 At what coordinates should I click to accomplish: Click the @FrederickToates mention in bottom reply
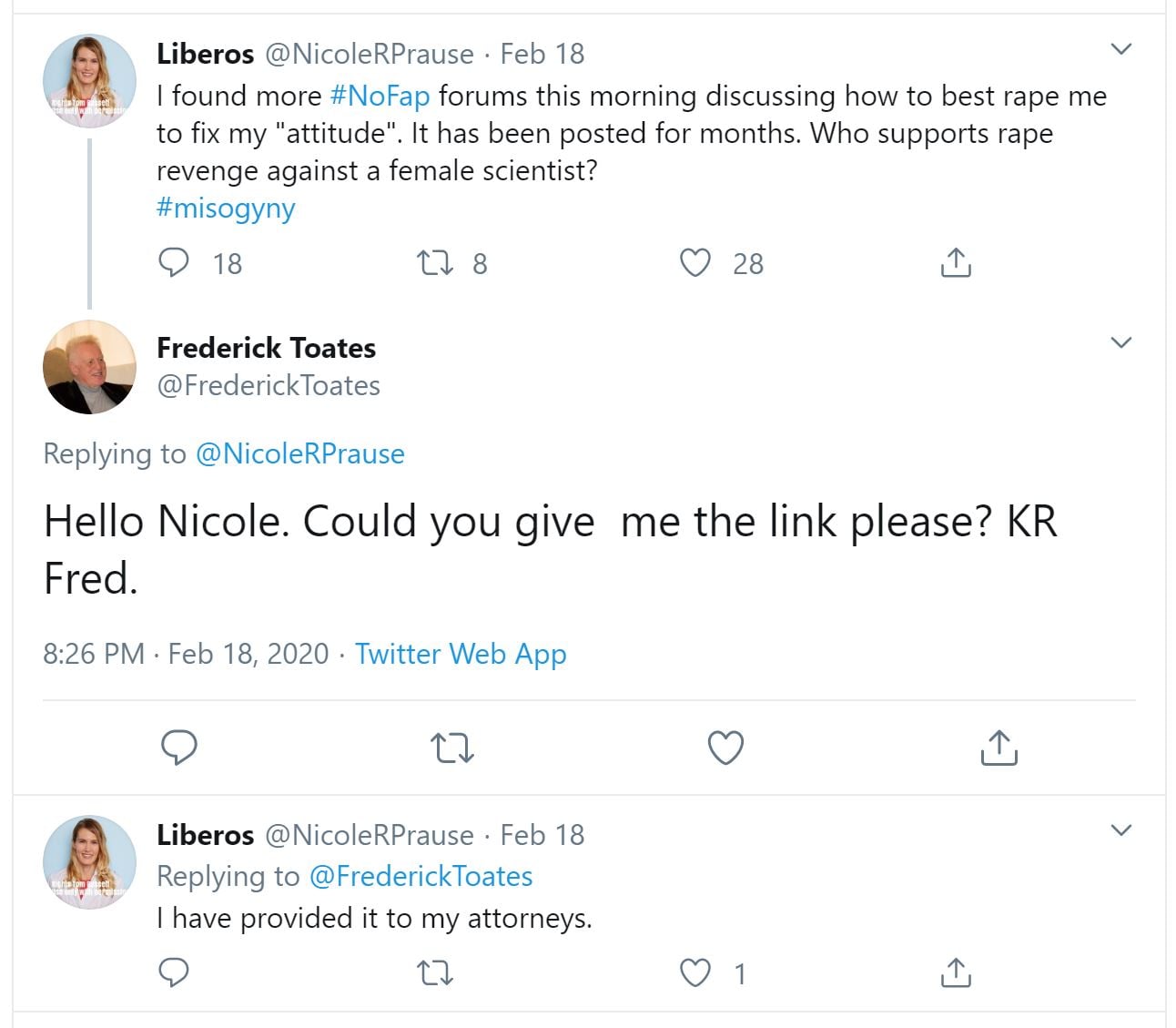click(x=421, y=876)
